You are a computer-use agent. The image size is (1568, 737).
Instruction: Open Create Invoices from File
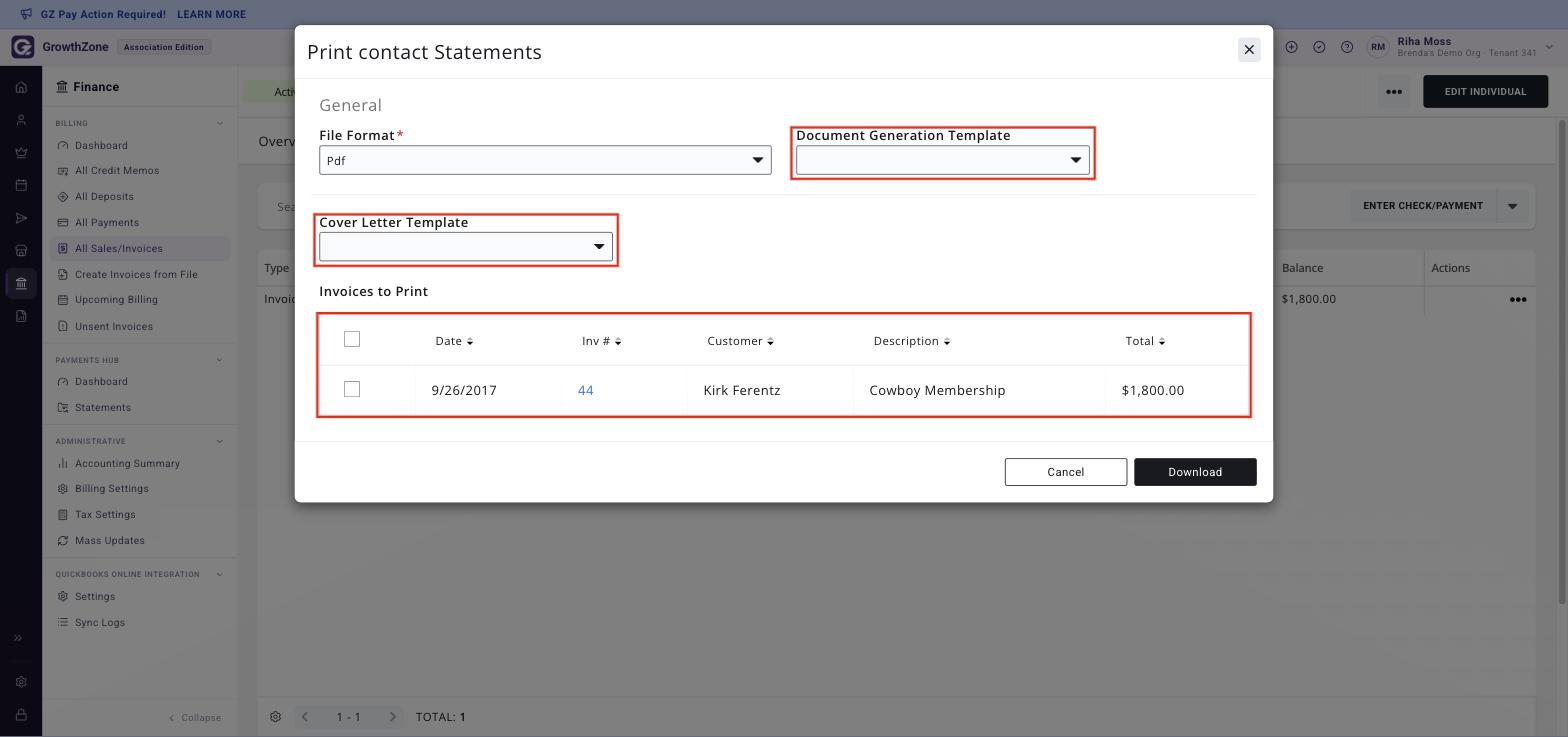point(136,275)
